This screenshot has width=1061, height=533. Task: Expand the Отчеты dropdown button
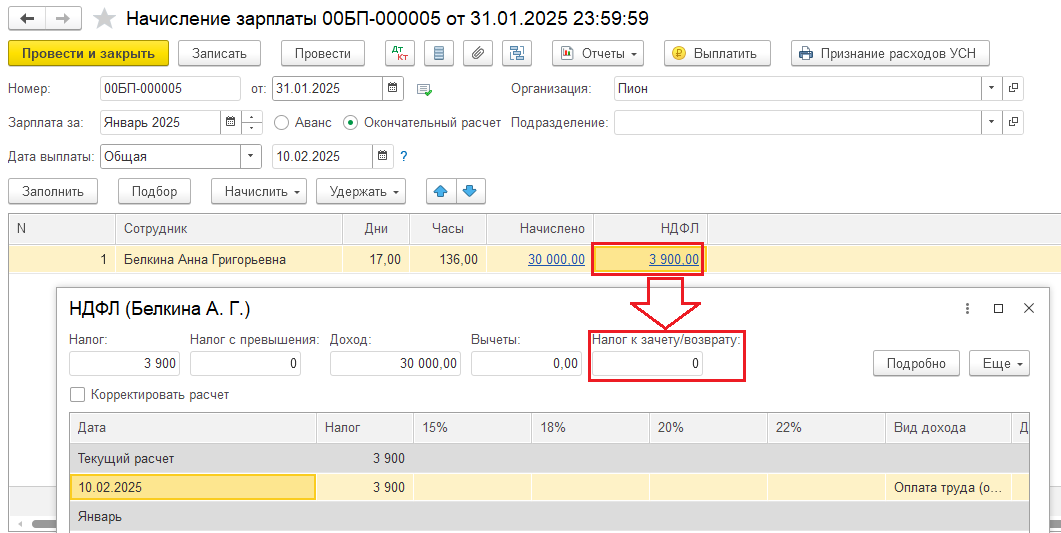coord(598,53)
